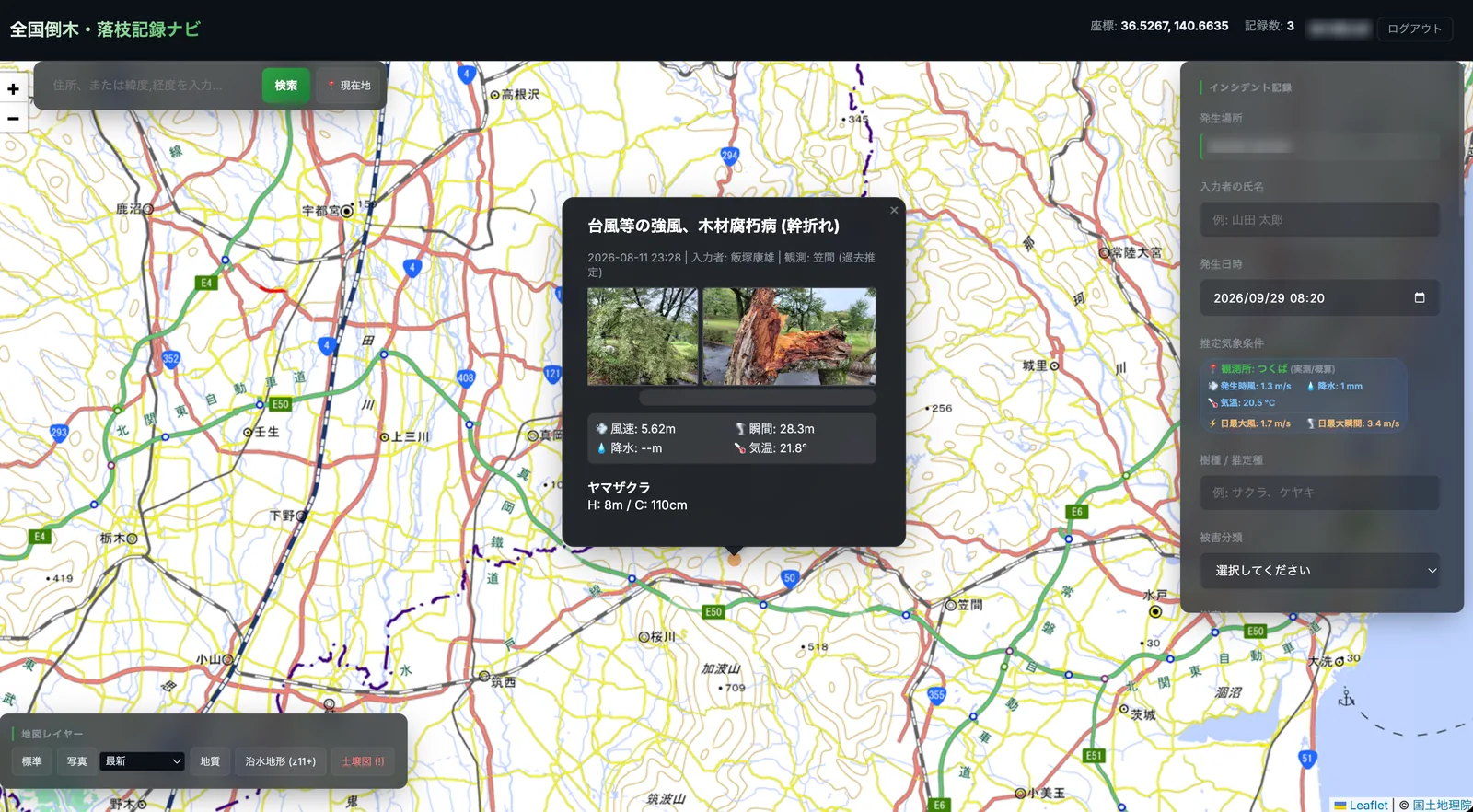Screen dimensions: 1473x812
Task: Open the broken trunk photo thumbnail
Action: (x=789, y=336)
